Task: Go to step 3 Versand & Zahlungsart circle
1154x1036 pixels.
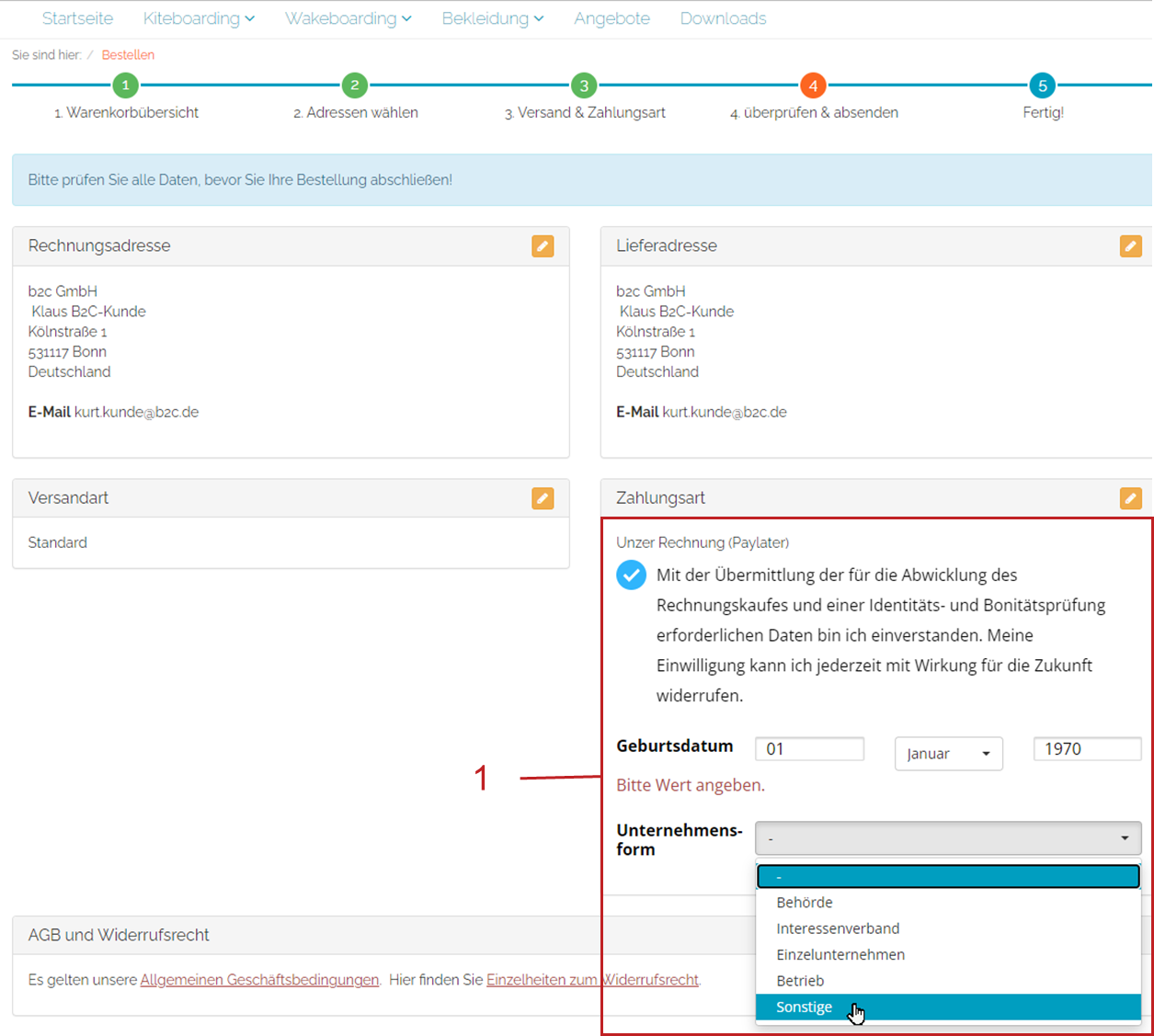Action: point(584,85)
